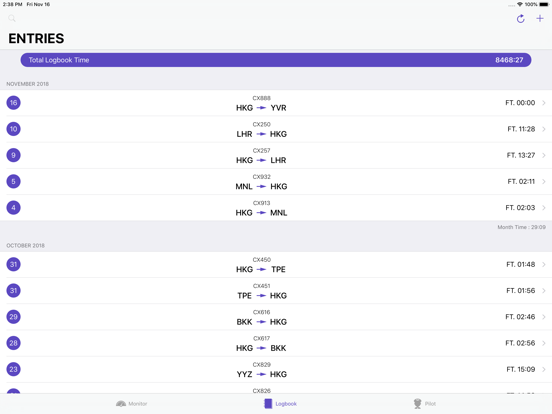Open flight HKG to MNL route
Viewport: 552px width, 414px height.
point(261,213)
